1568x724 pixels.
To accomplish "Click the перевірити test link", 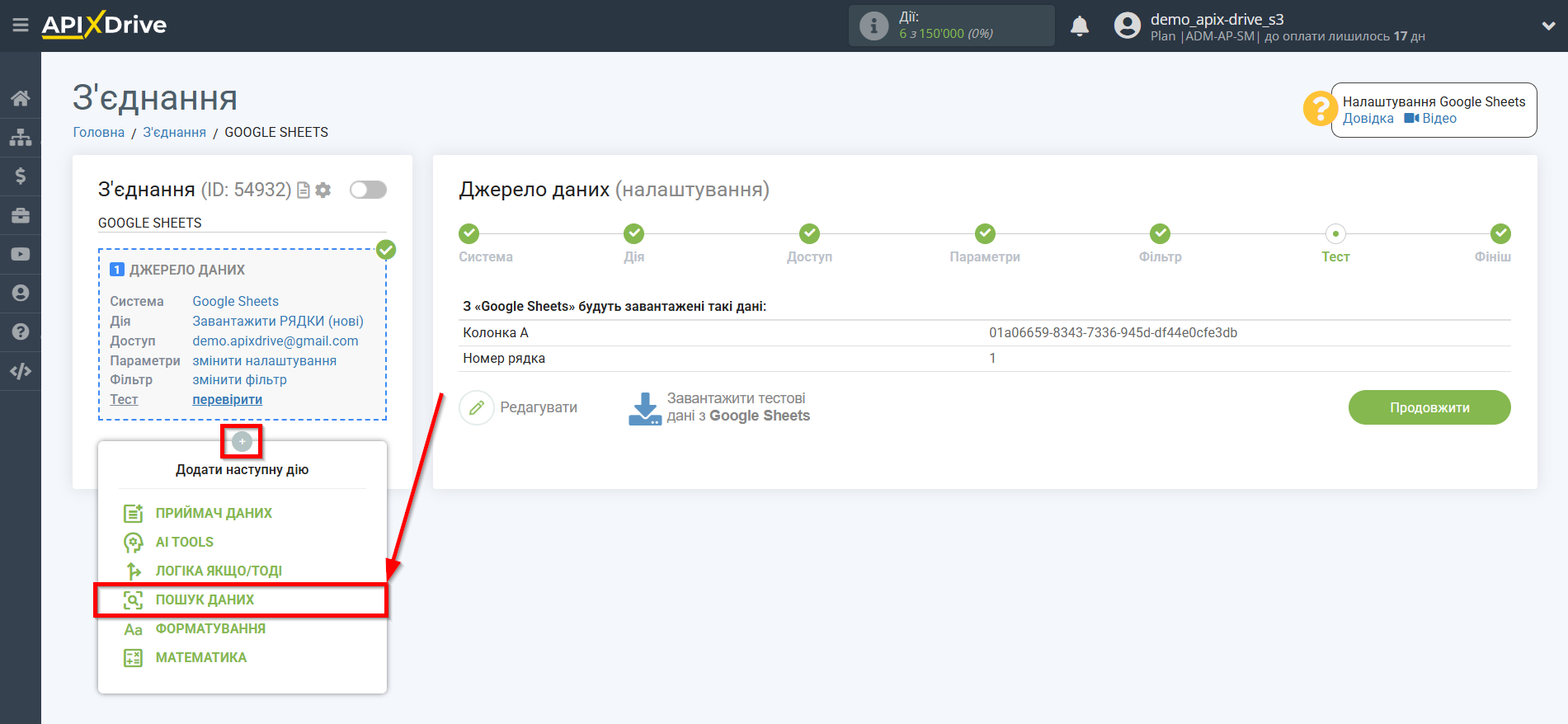I will (227, 399).
